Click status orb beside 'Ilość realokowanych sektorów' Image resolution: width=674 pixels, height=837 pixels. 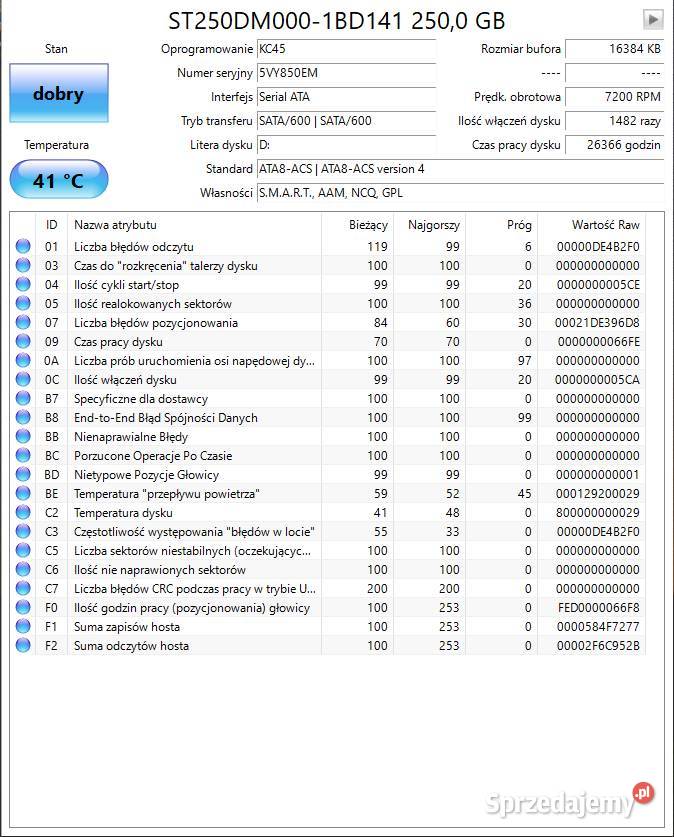(x=23, y=304)
